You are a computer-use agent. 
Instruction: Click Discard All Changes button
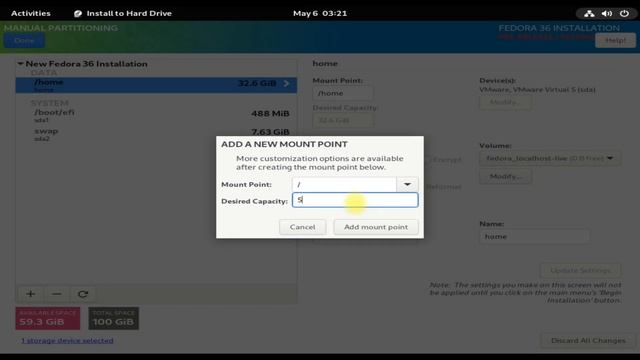(x=588, y=340)
